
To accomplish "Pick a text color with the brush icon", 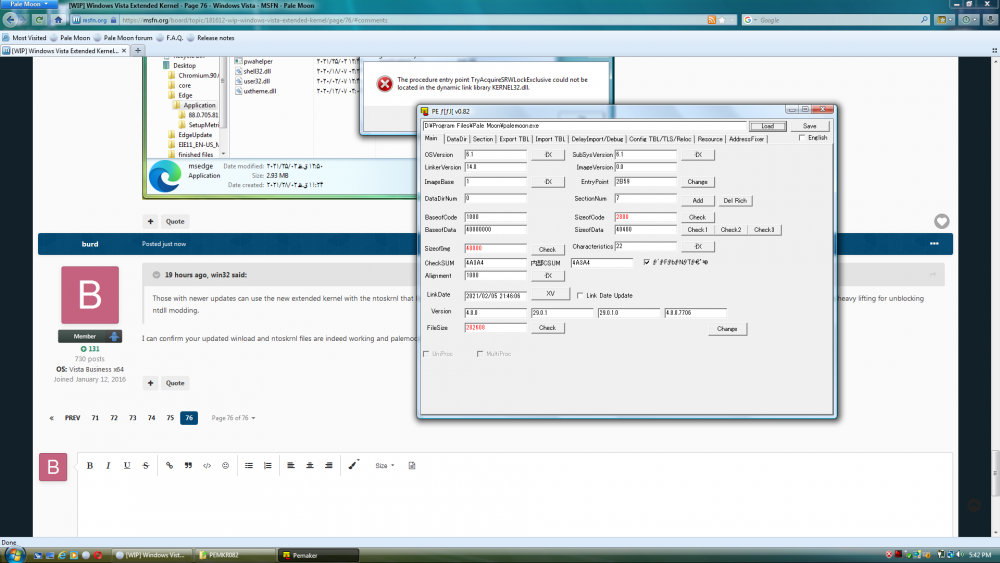I will (x=353, y=466).
